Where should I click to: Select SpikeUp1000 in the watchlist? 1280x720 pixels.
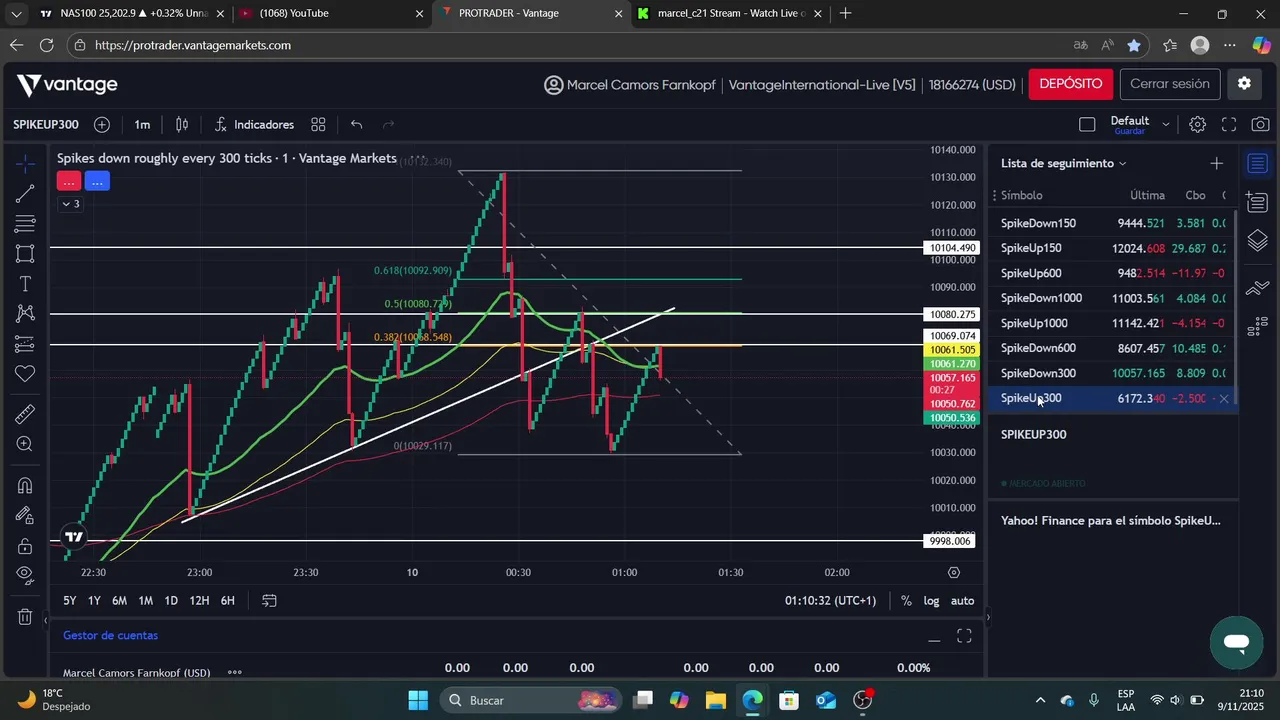(1113, 323)
